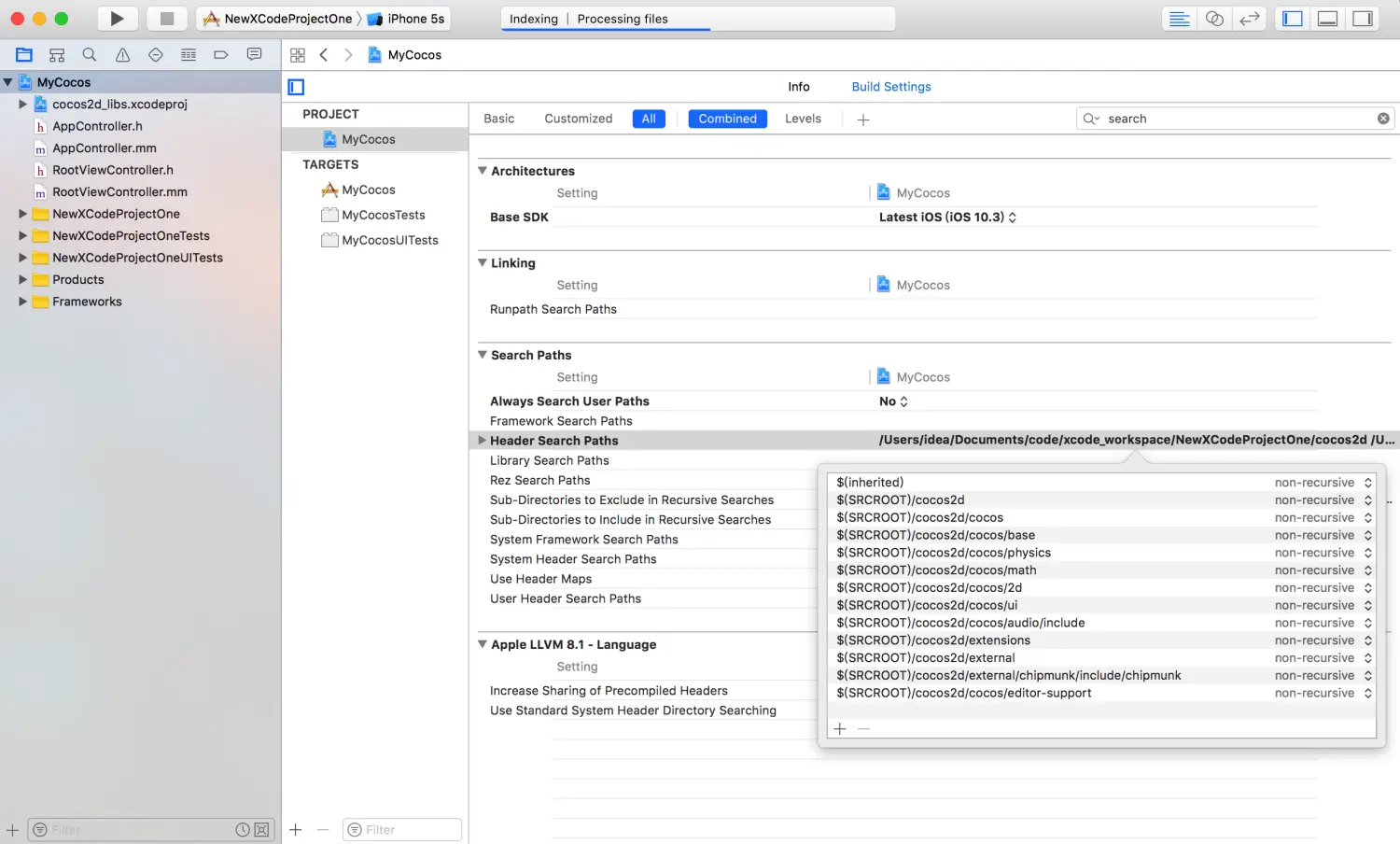
Task: Switch to the Build Settings tab
Action: point(891,87)
